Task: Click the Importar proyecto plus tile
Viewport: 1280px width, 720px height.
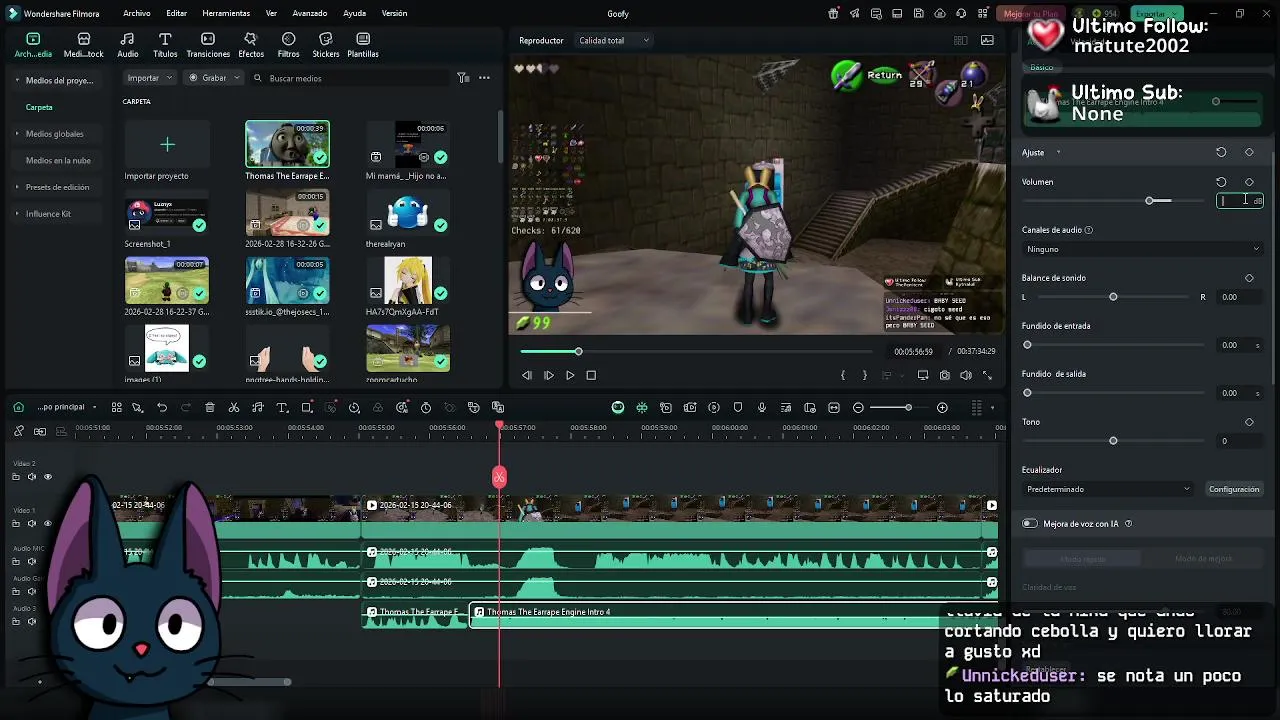Action: pyautogui.click(x=167, y=145)
